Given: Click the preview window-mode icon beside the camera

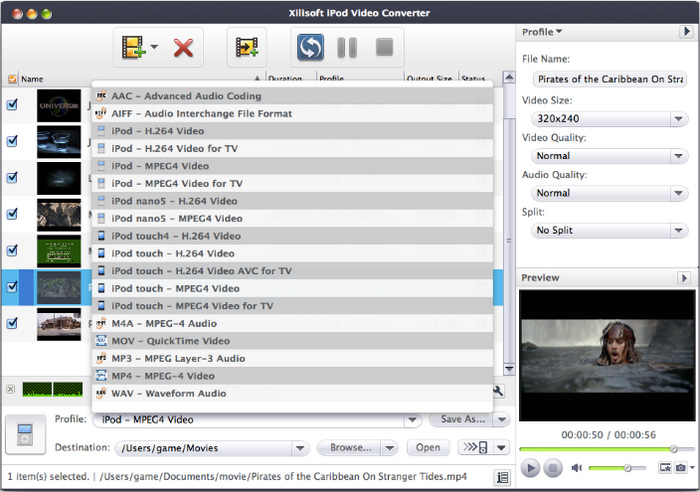Looking at the screenshot, I should 665,467.
